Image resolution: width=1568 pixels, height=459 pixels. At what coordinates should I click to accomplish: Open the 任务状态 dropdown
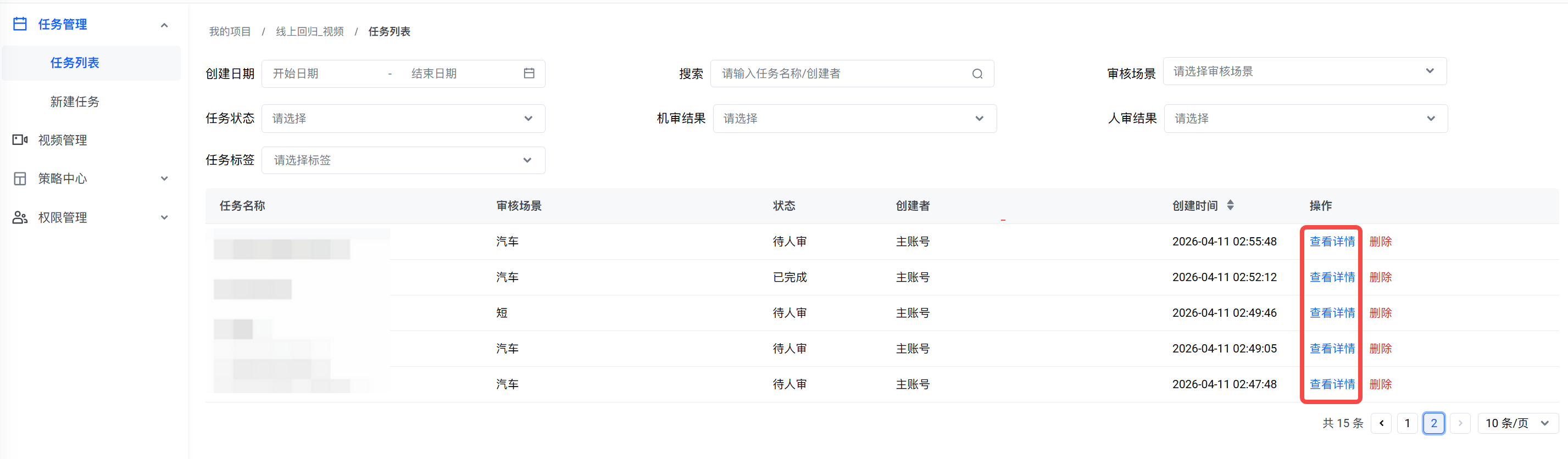pyautogui.click(x=403, y=119)
